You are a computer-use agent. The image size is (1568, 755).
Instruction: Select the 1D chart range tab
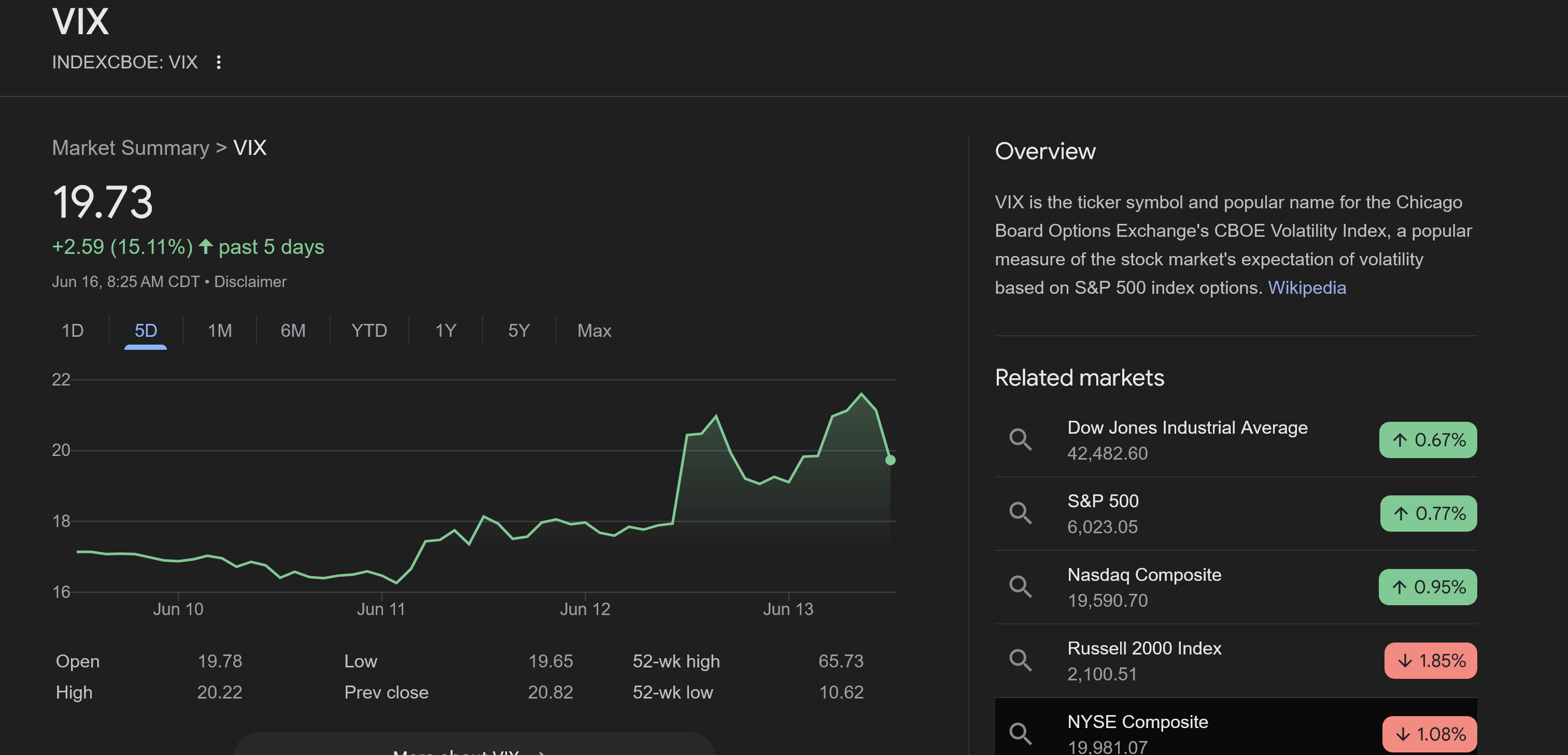coord(73,331)
